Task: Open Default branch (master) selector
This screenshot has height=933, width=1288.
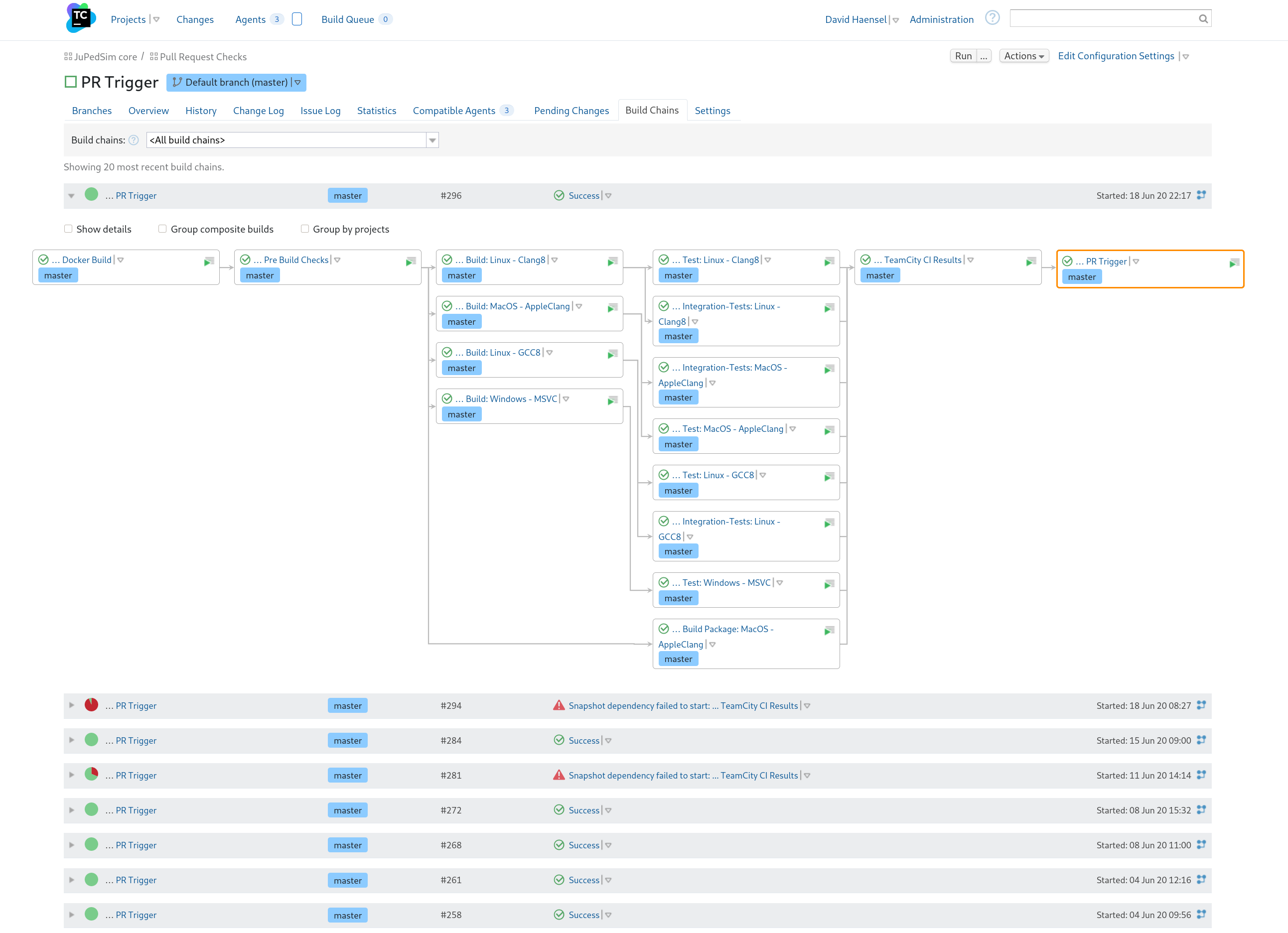Action: (x=236, y=82)
